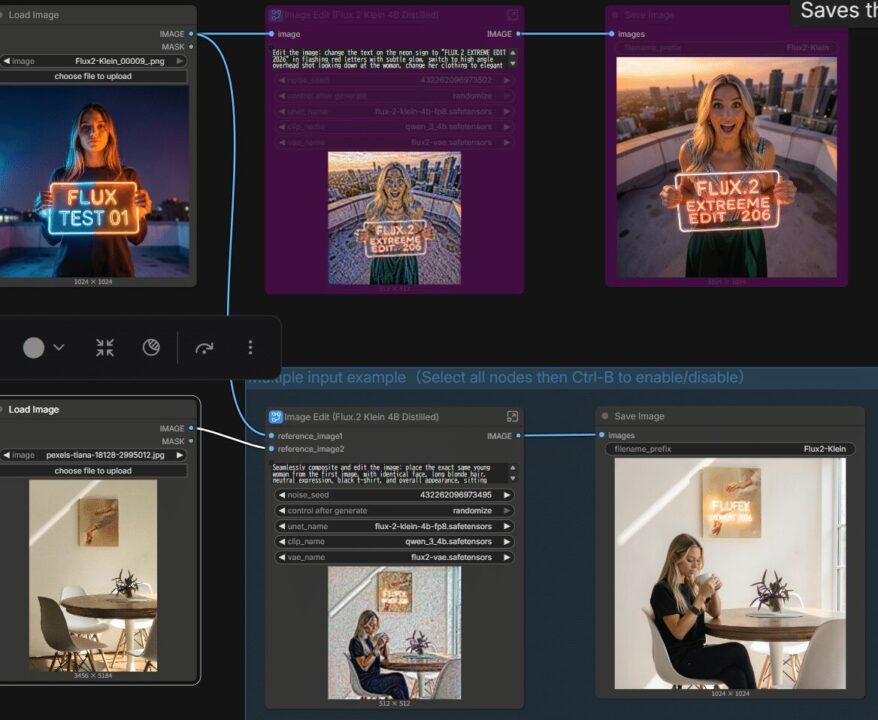Open clip_name qwen_3_4b.safetensors dropdown
This screenshot has height=720, width=878.
pos(394,541)
